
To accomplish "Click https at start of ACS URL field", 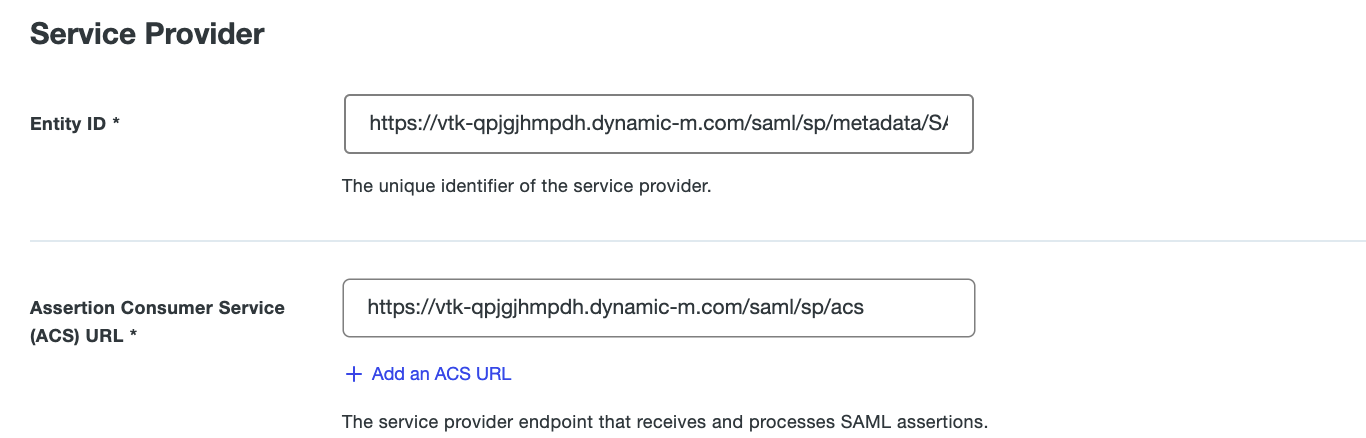I will coord(389,308).
